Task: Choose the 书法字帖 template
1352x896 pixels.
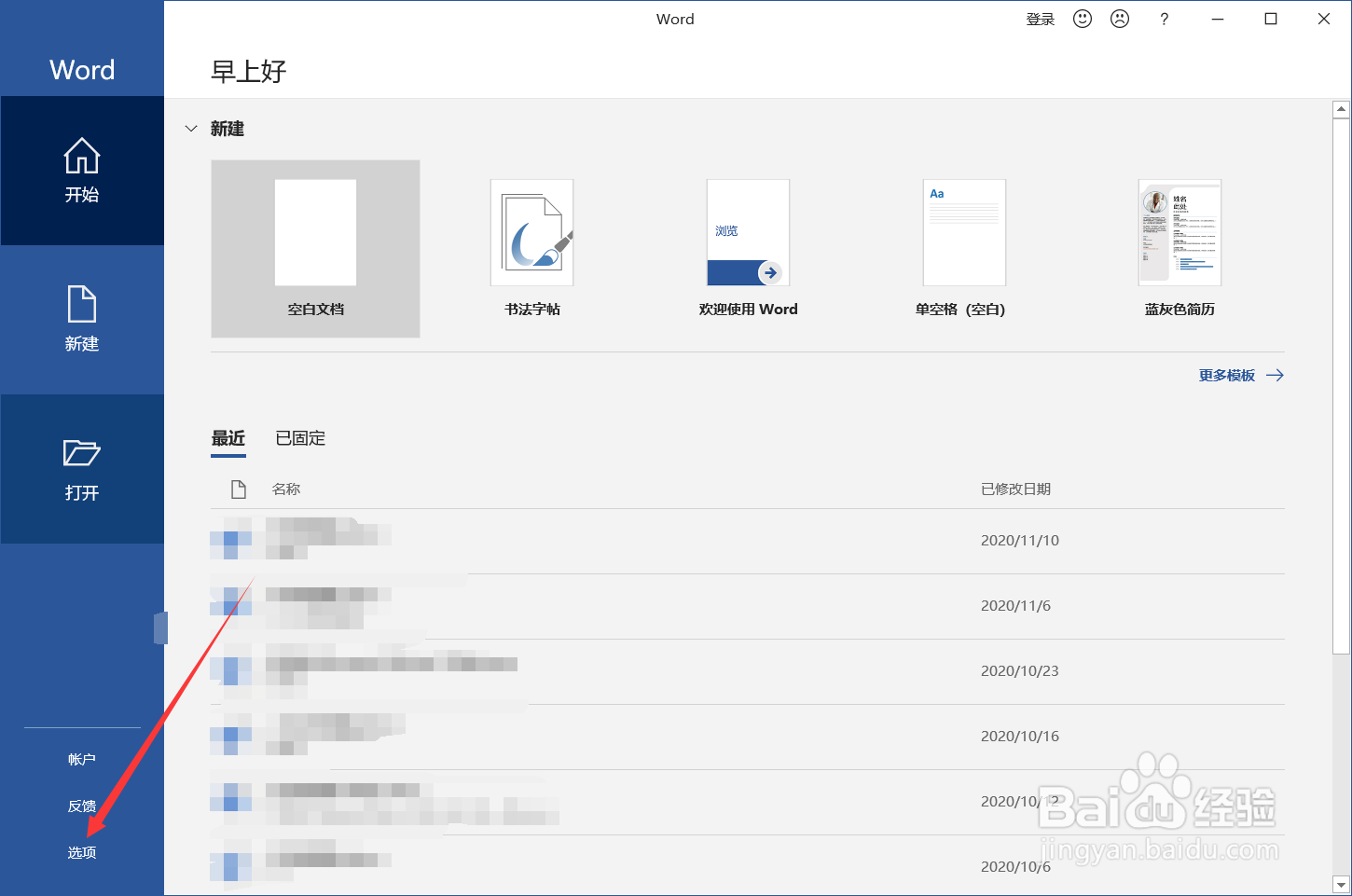Action: click(x=532, y=249)
